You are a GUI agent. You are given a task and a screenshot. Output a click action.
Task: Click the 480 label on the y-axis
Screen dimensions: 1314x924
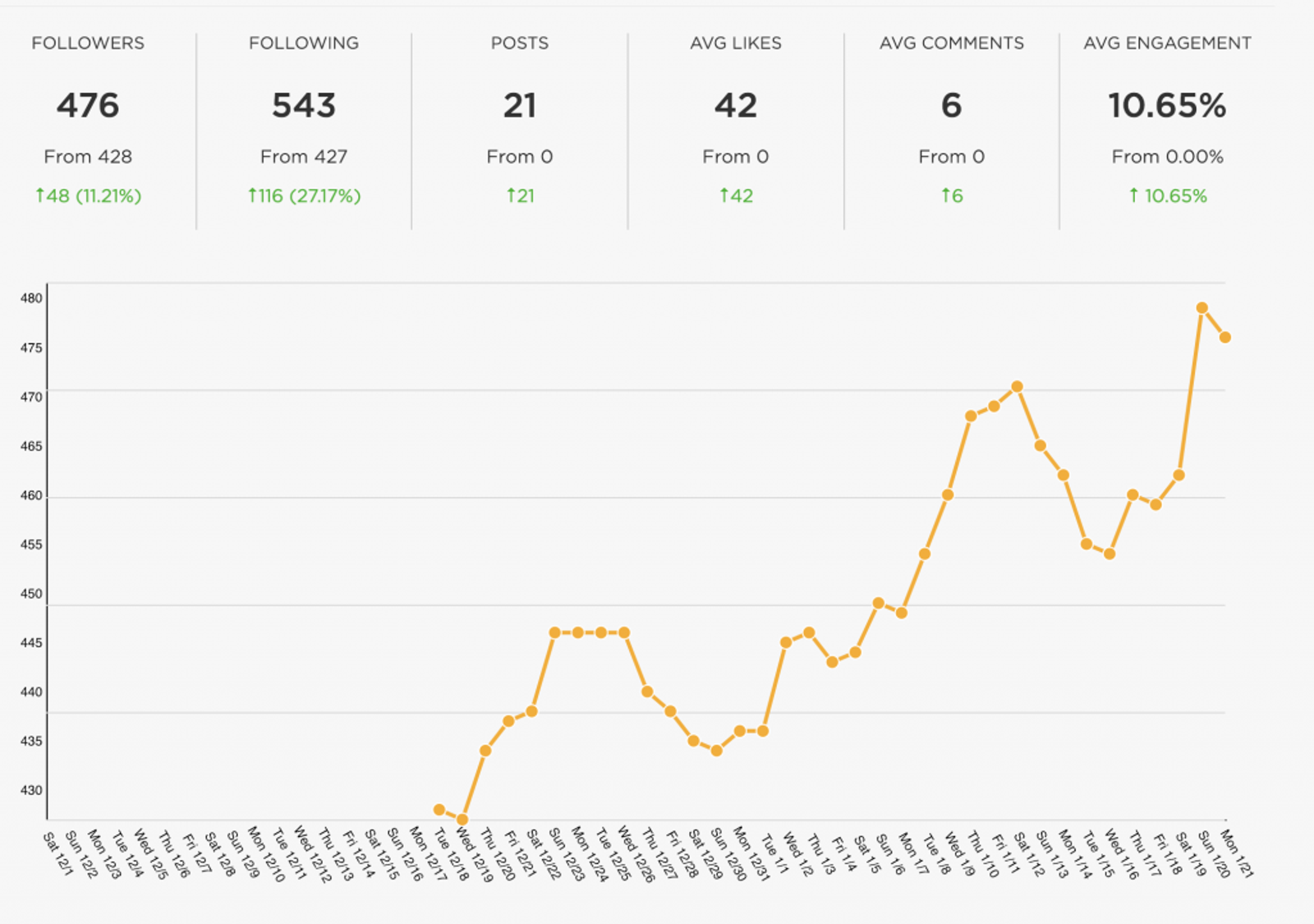31,298
